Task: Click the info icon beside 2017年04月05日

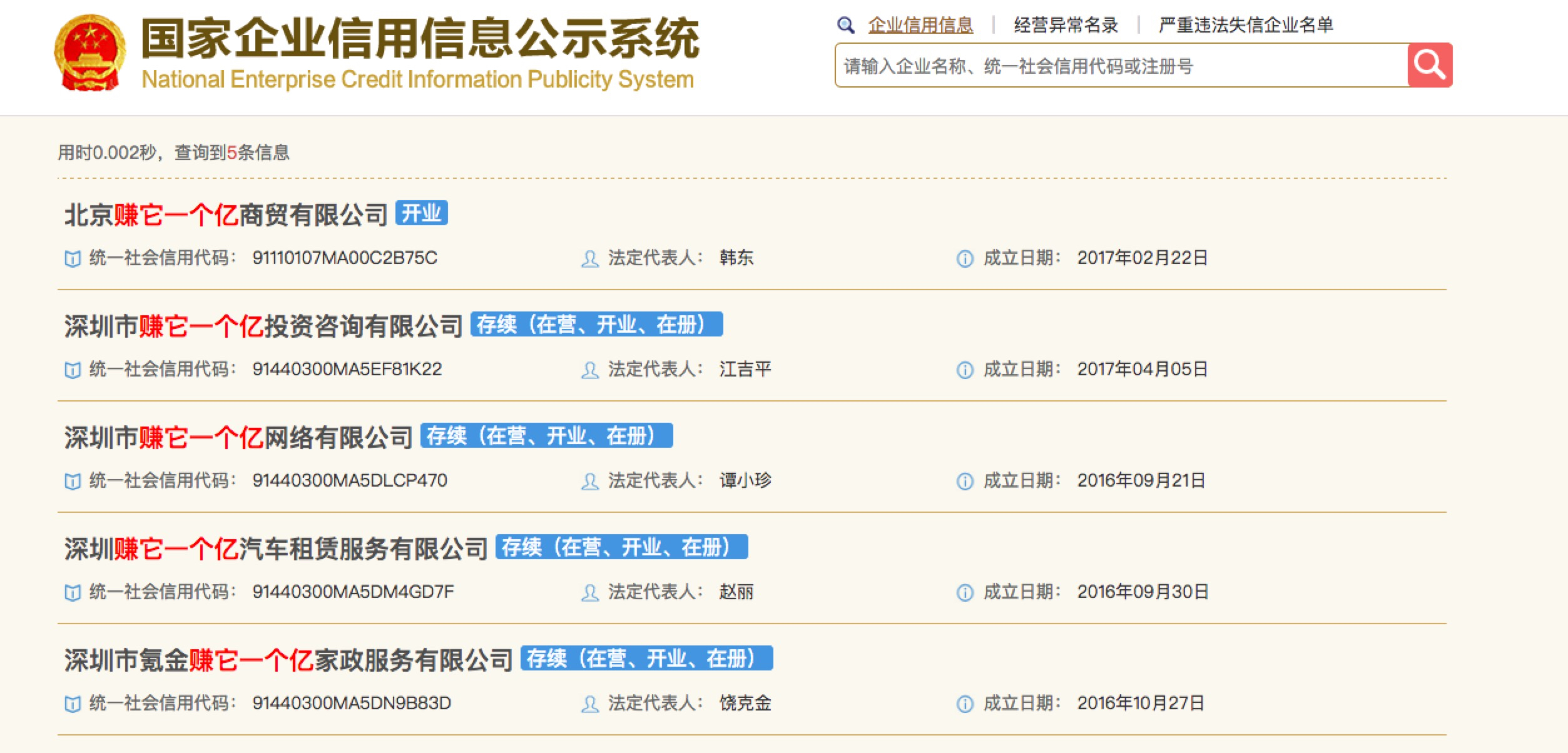Action: [x=965, y=370]
